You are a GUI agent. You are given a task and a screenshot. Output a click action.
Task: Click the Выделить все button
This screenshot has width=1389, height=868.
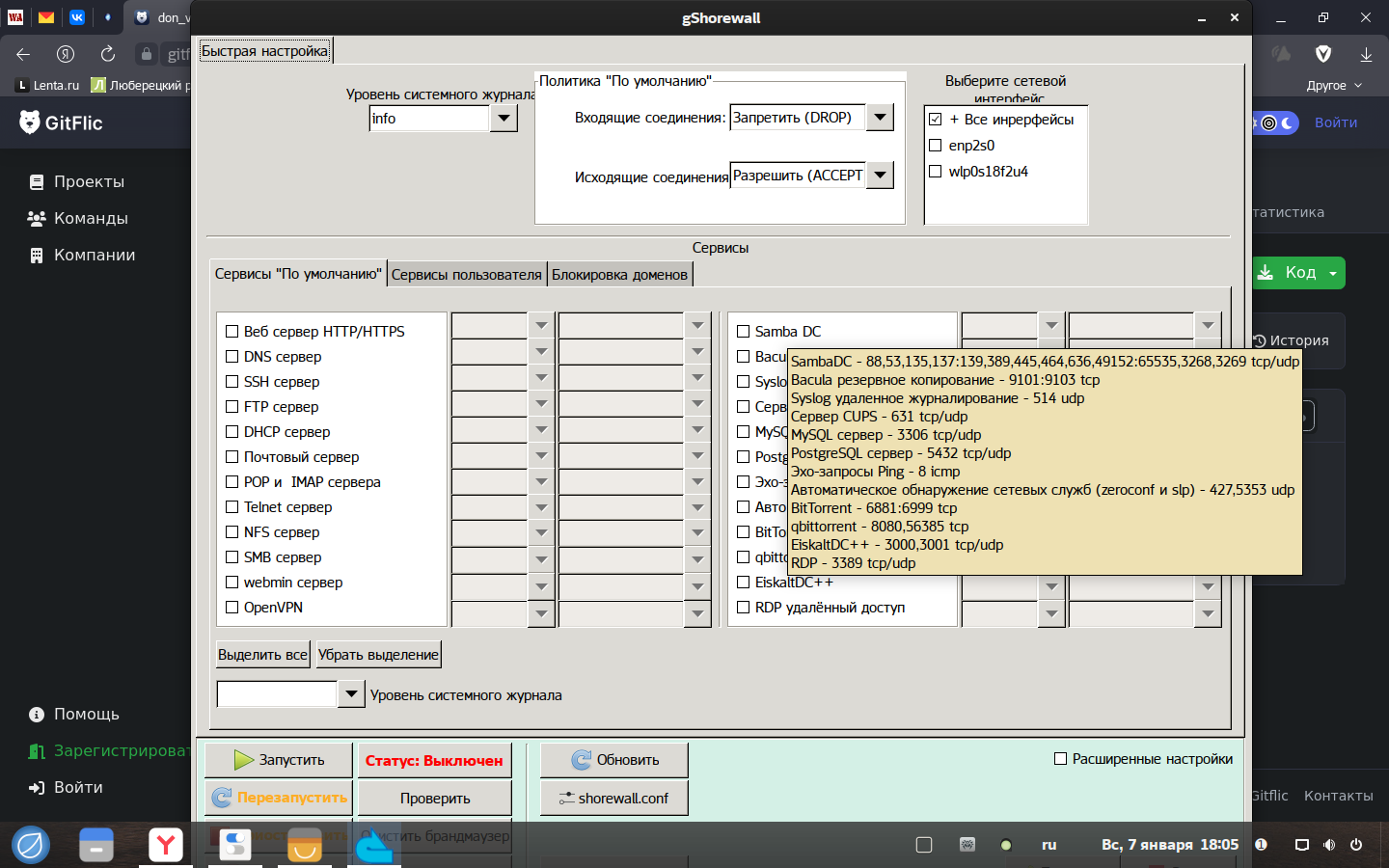[x=263, y=655]
